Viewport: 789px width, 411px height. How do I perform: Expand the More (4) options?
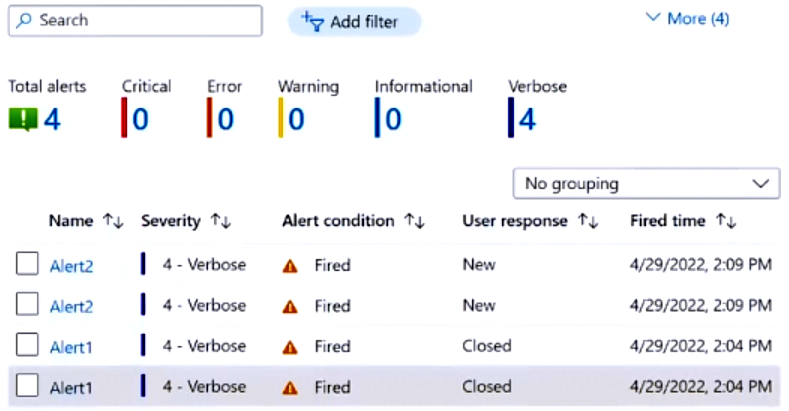point(688,18)
